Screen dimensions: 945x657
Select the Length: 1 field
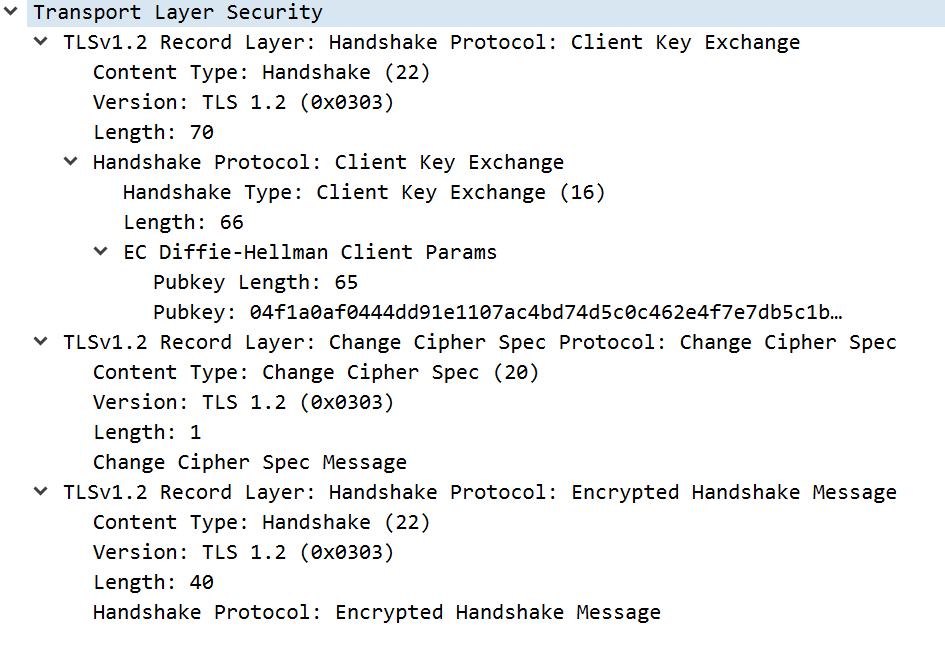(150, 431)
